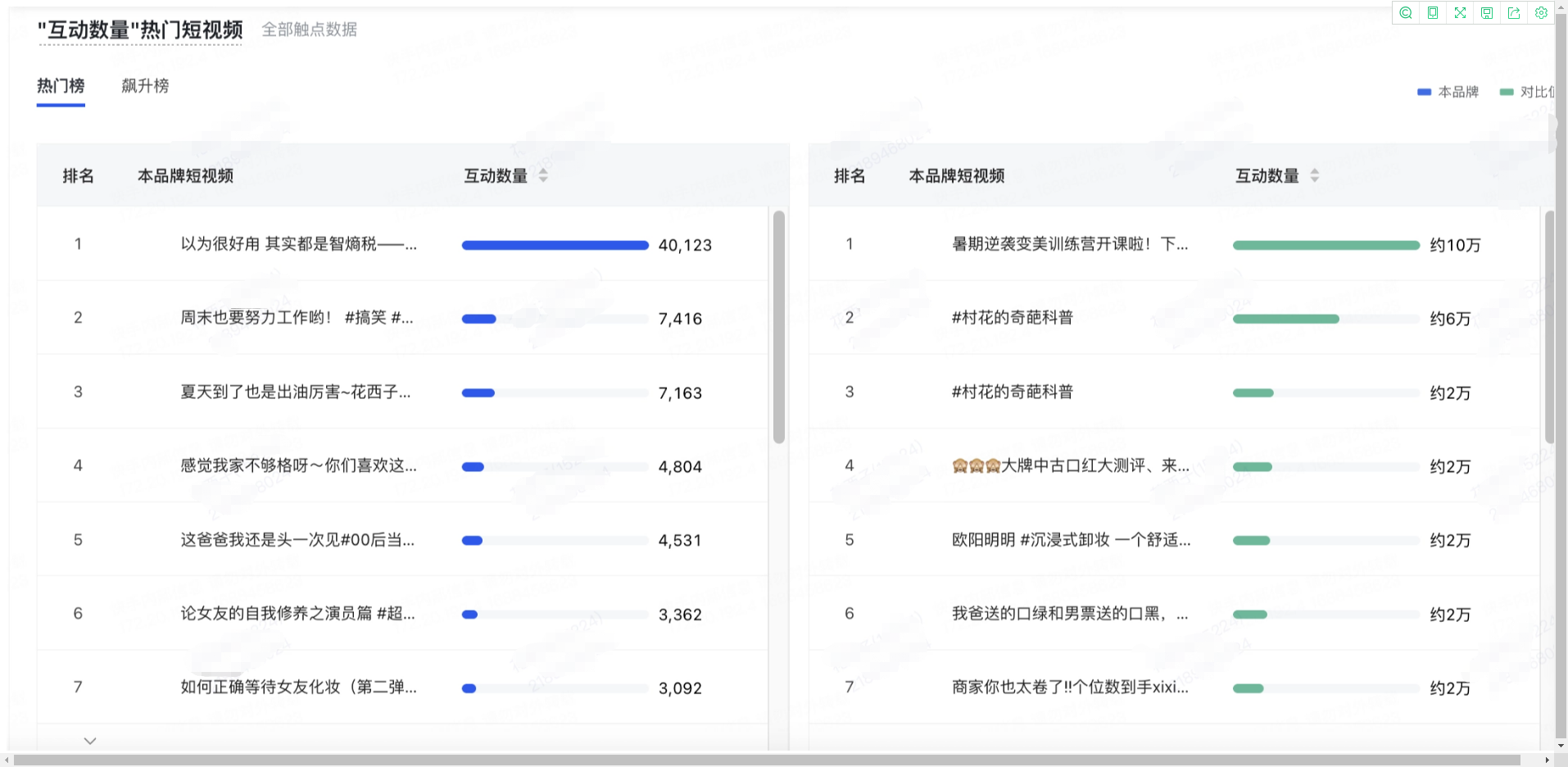Toggle the 对比 legend item
Screen dimensions: 1568x767
pyautogui.click(x=1527, y=92)
